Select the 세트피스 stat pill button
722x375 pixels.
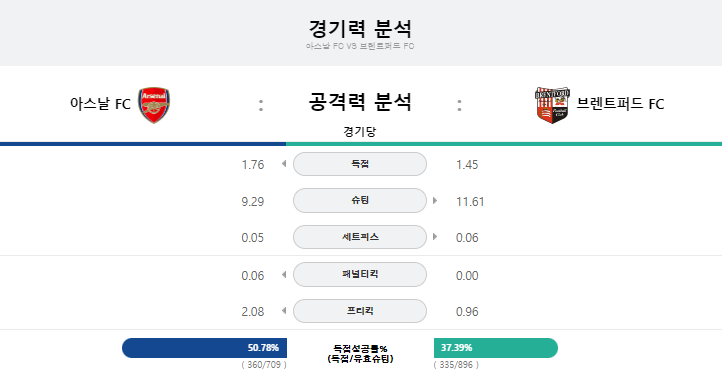pos(360,237)
